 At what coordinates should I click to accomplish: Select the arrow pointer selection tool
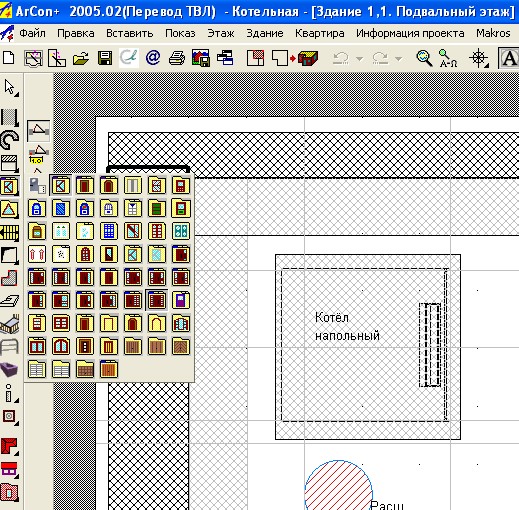point(10,88)
